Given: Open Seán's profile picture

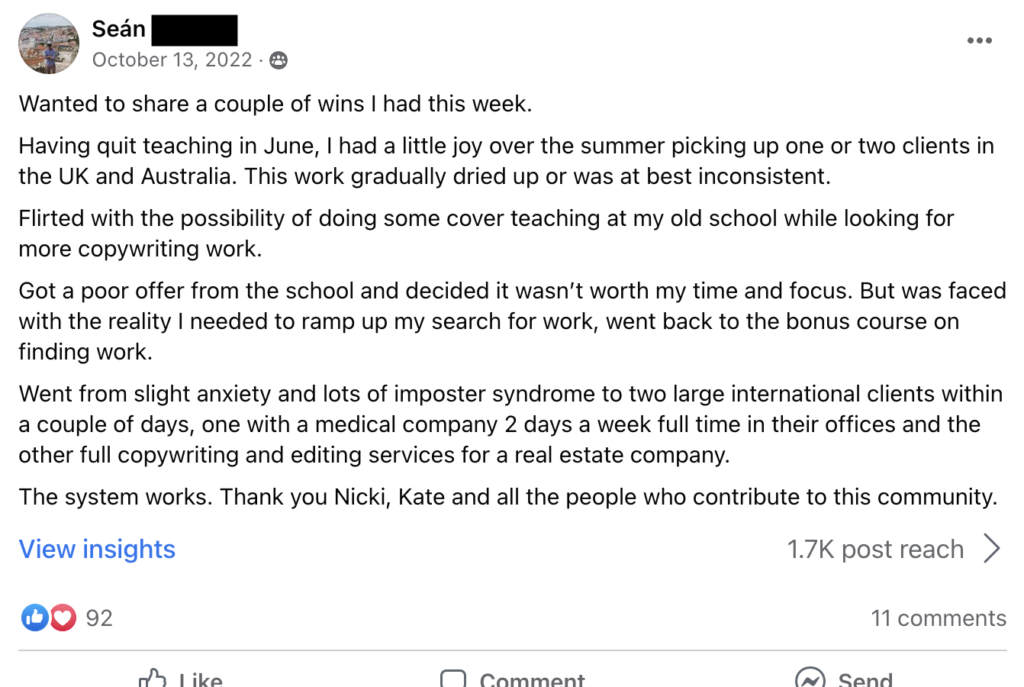Looking at the screenshot, I should pyautogui.click(x=48, y=43).
